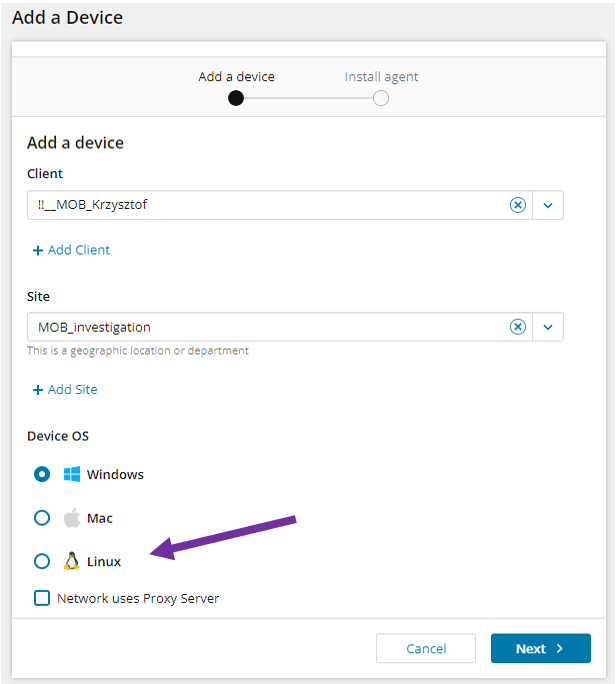616x684 pixels.
Task: Enable Network uses Proxy Server checkbox
Action: pos(42,598)
